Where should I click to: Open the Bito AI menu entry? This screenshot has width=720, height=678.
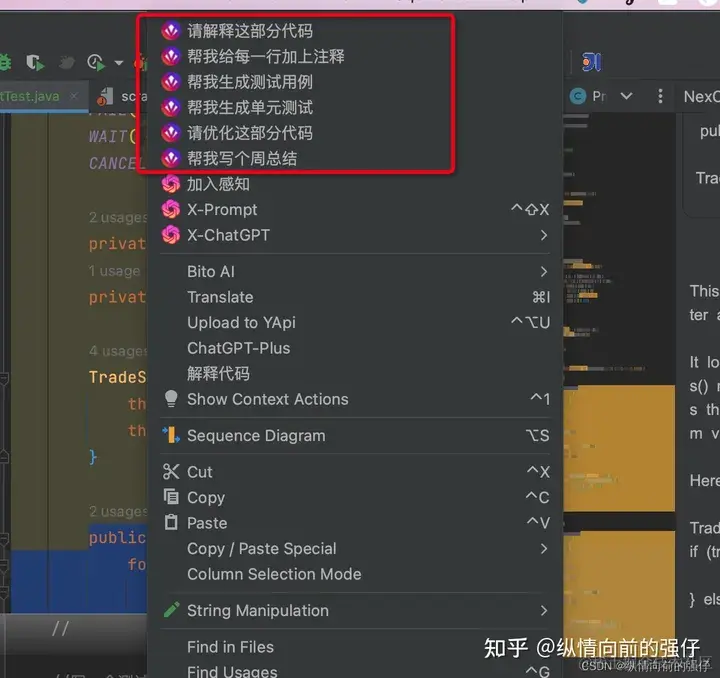click(354, 272)
